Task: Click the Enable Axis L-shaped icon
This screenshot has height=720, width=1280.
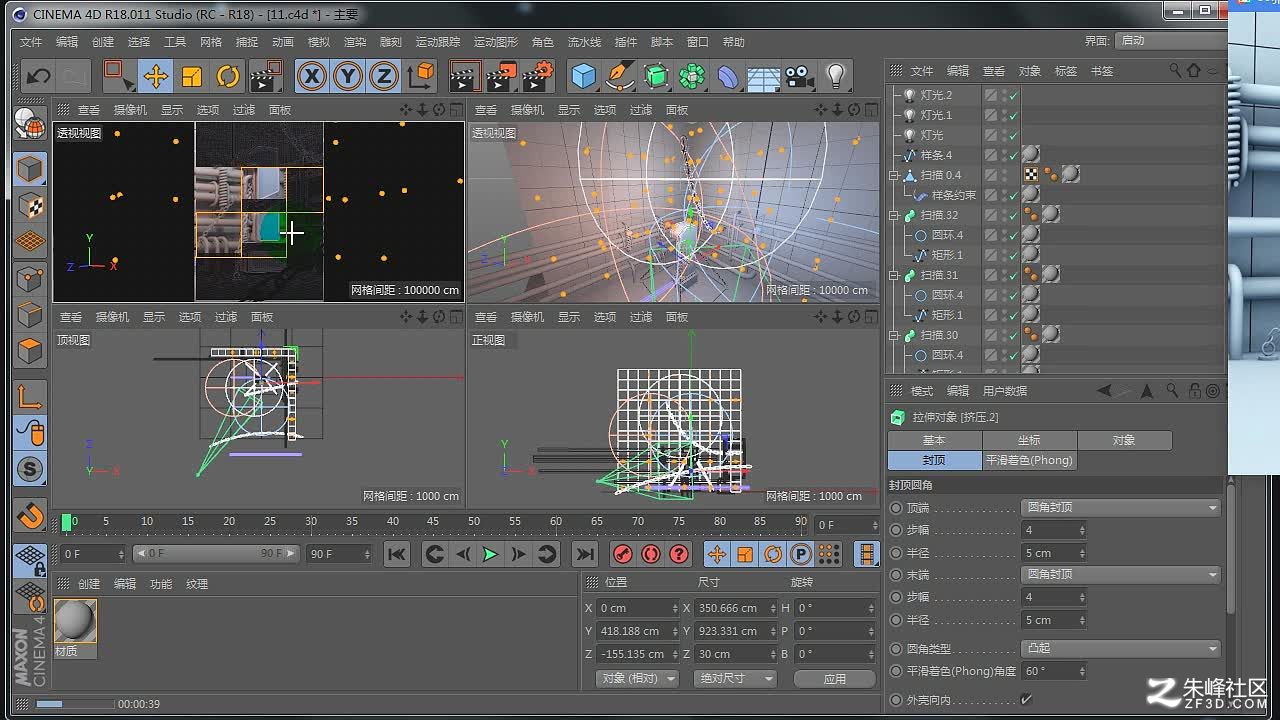Action: click(x=30, y=397)
